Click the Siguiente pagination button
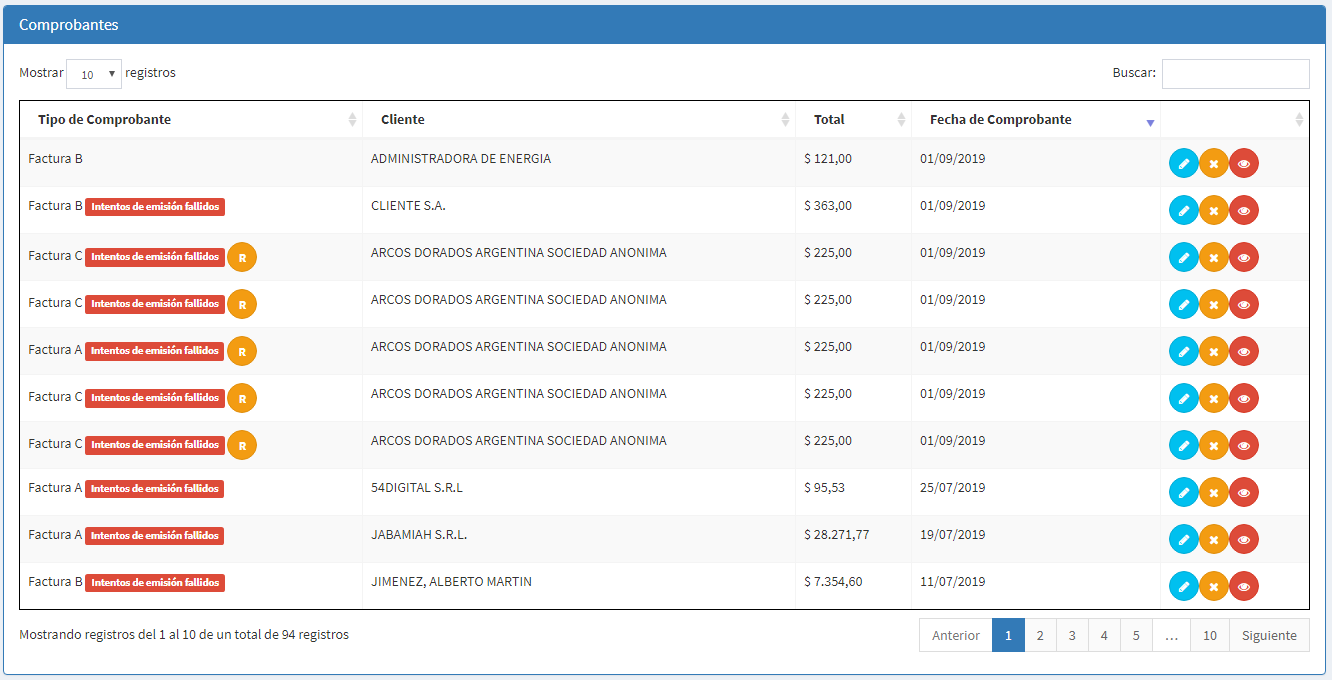Image resolution: width=1332 pixels, height=680 pixels. [x=1269, y=635]
